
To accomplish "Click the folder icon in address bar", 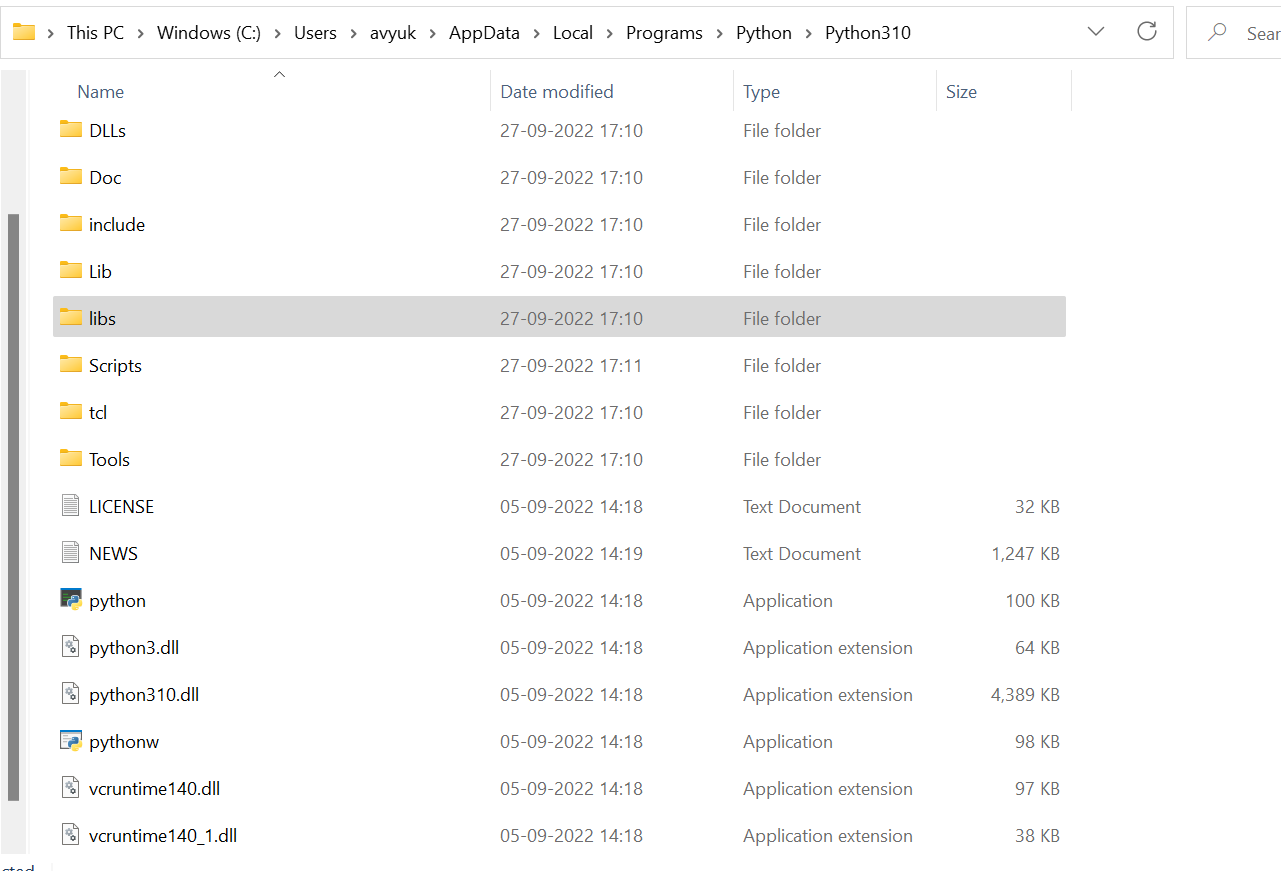I will point(24,32).
